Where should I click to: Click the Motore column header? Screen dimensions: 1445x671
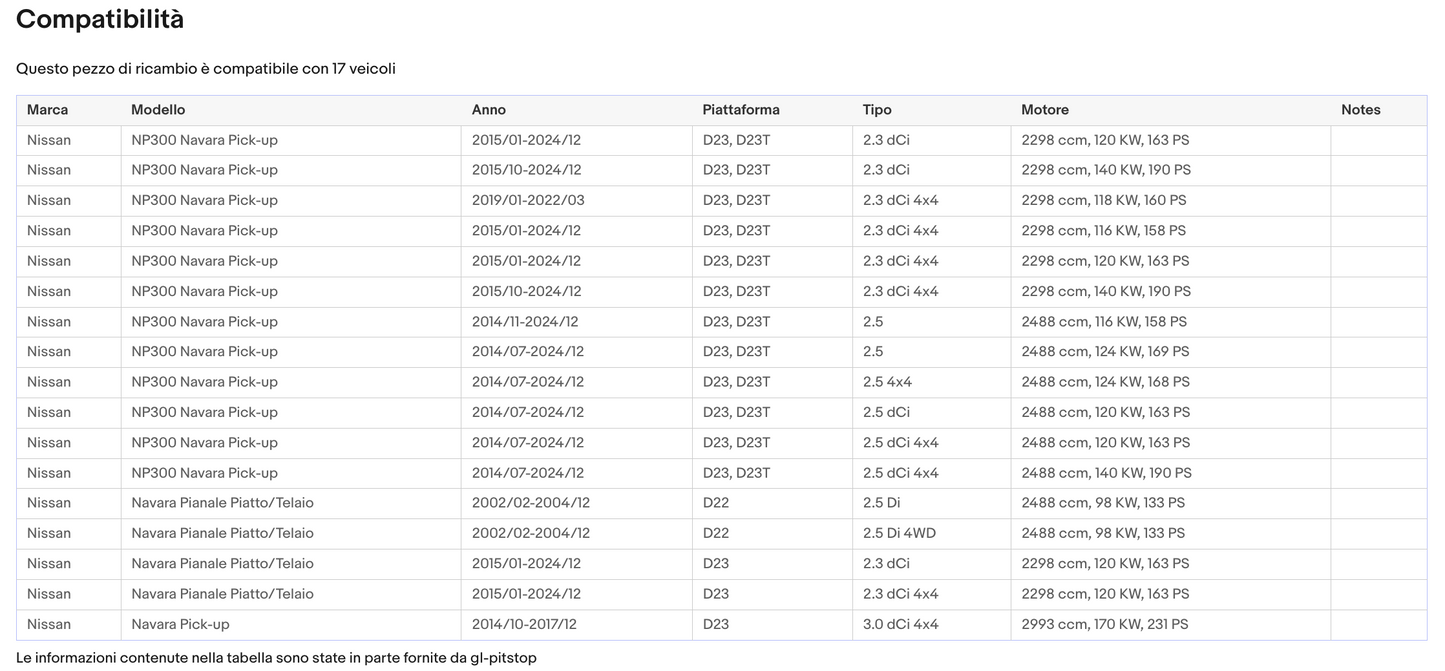pos(1045,110)
